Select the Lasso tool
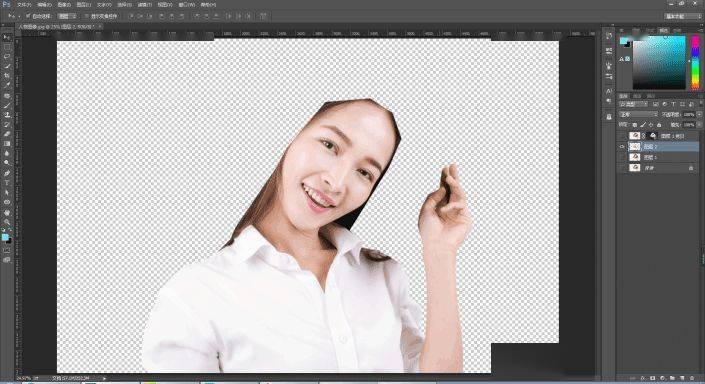705x384 pixels. [x=7, y=57]
